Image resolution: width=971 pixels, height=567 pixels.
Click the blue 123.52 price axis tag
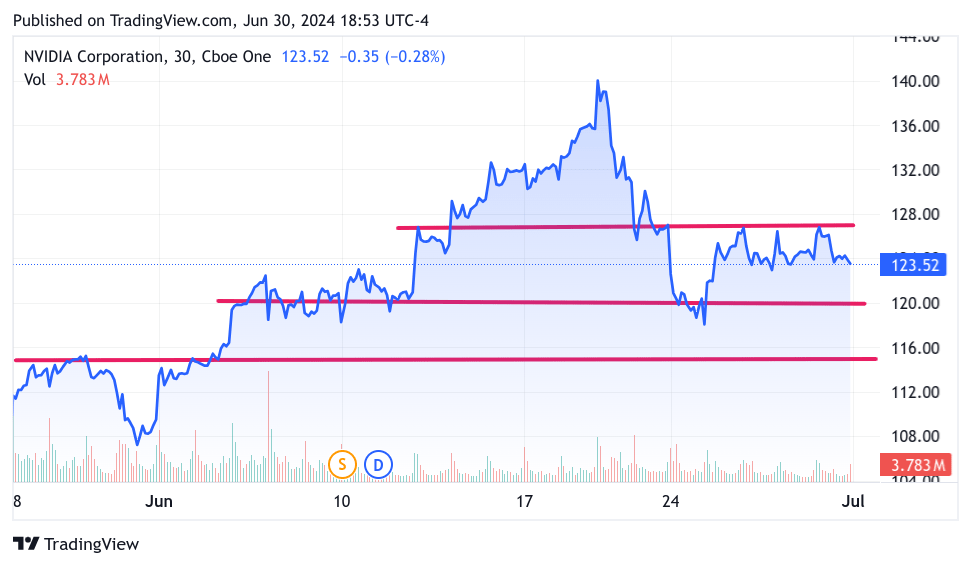911,265
